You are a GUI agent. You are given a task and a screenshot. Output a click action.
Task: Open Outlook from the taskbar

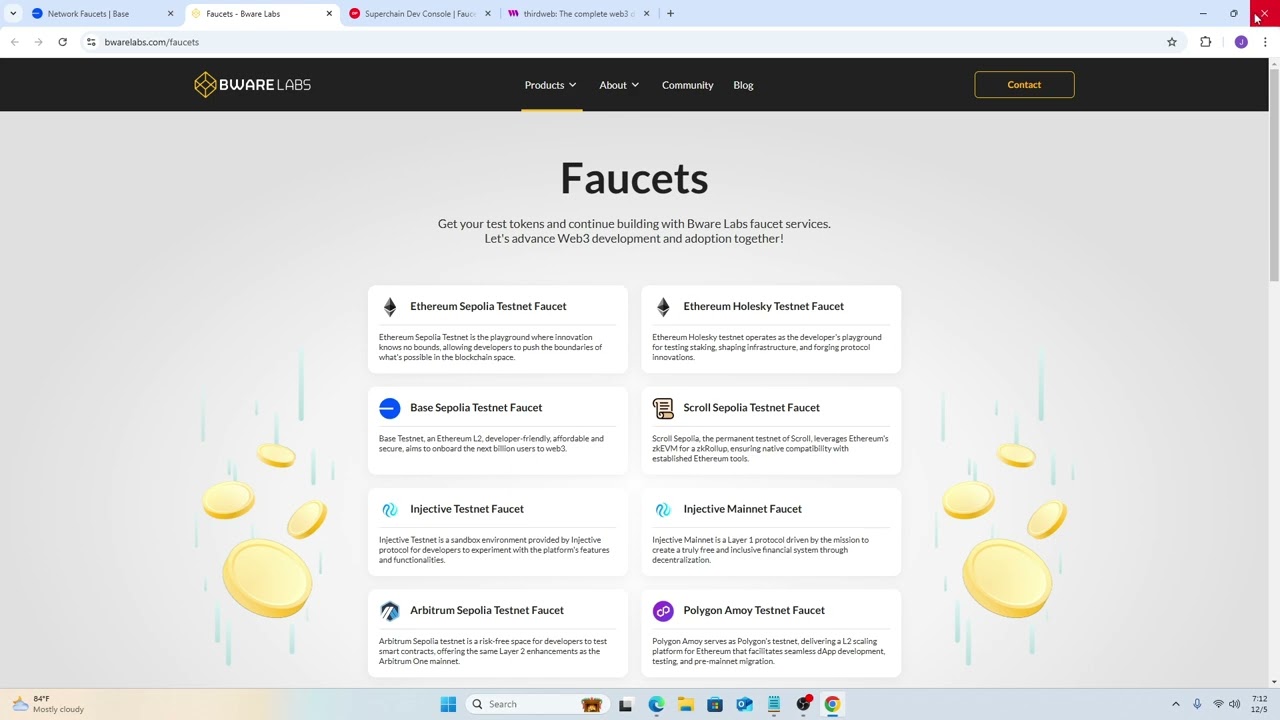coord(744,704)
